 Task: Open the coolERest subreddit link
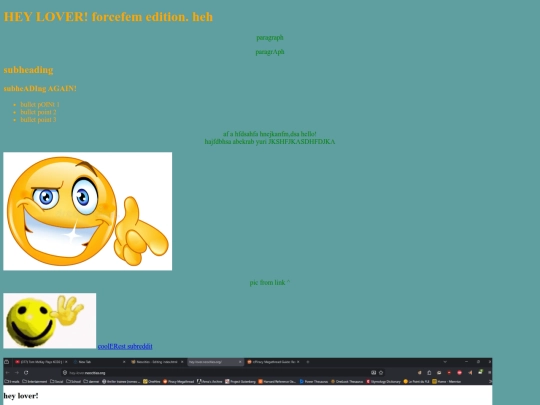pos(125,346)
